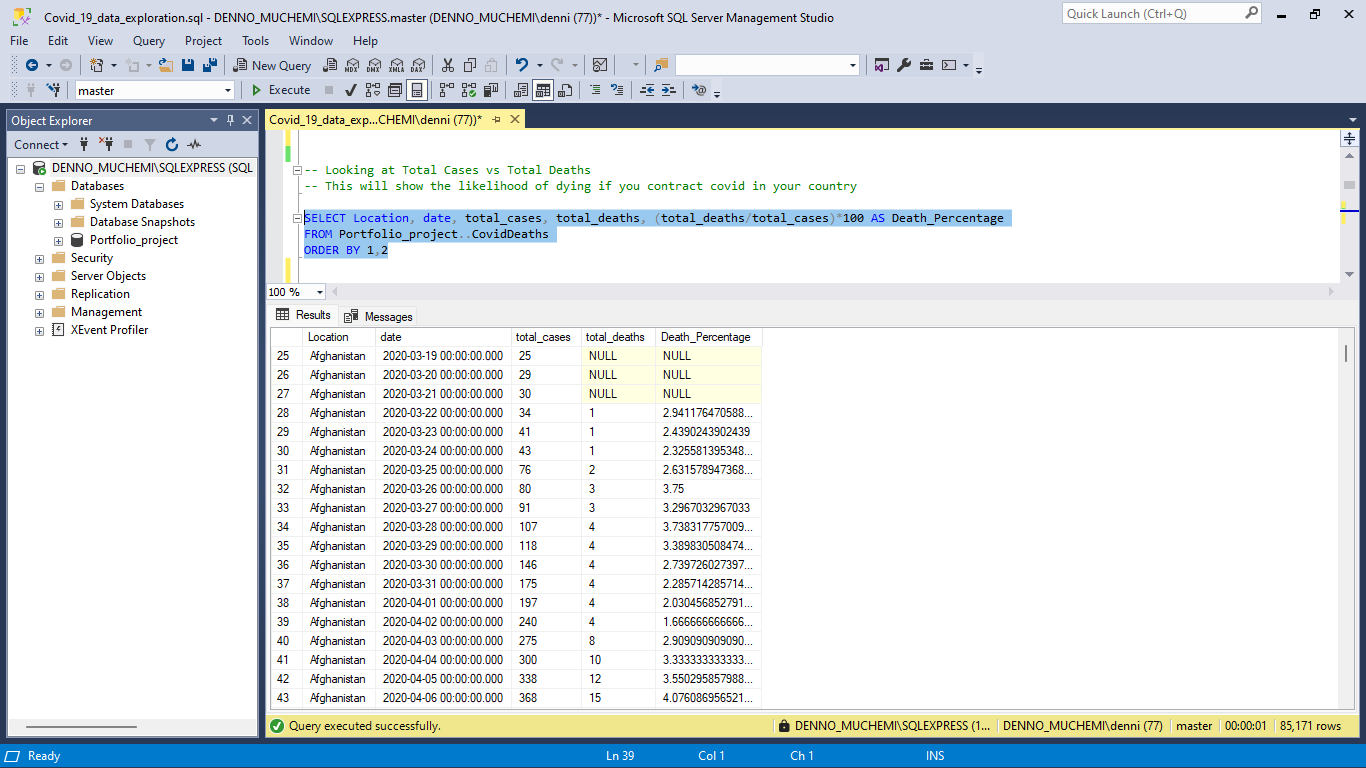Collapse the SELECT statement outline in editor
1366x768 pixels.
point(297,218)
